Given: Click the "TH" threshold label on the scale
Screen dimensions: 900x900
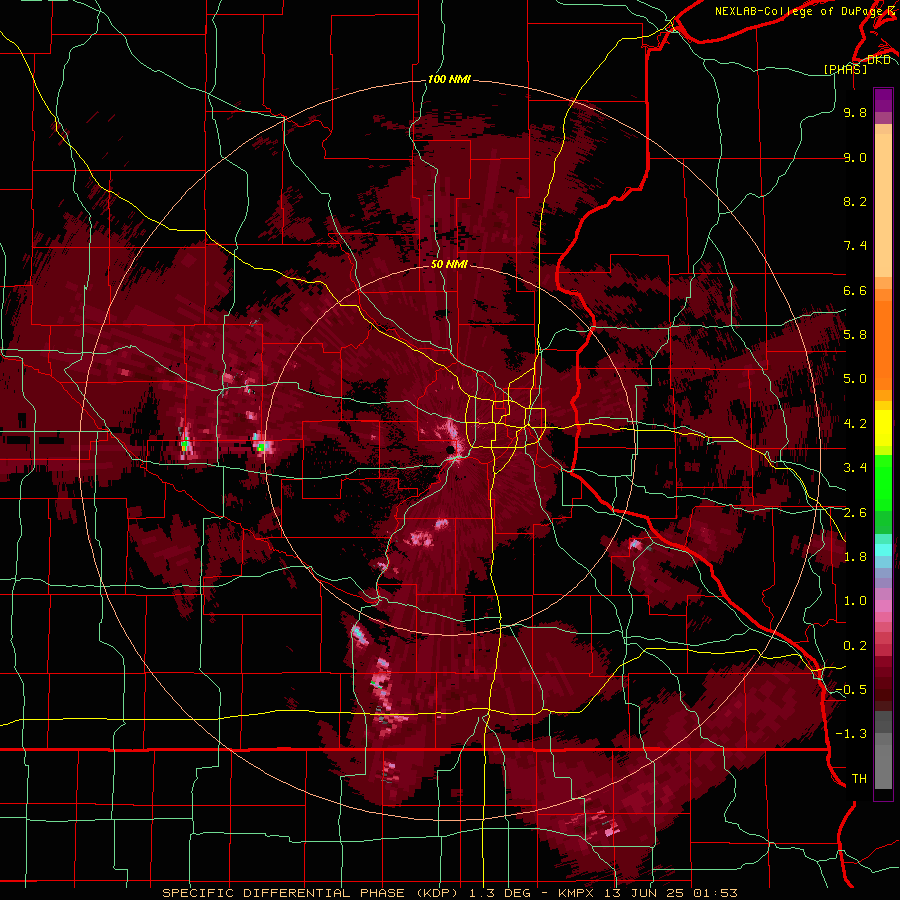Looking at the screenshot, I should click(x=859, y=778).
